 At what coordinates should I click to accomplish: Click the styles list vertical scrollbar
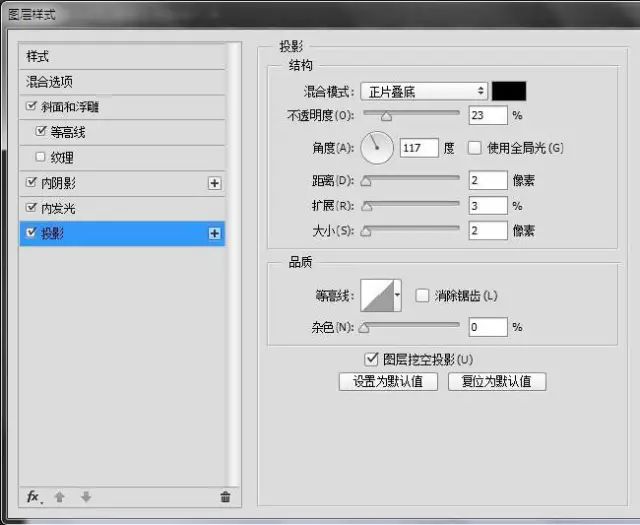pos(234,263)
